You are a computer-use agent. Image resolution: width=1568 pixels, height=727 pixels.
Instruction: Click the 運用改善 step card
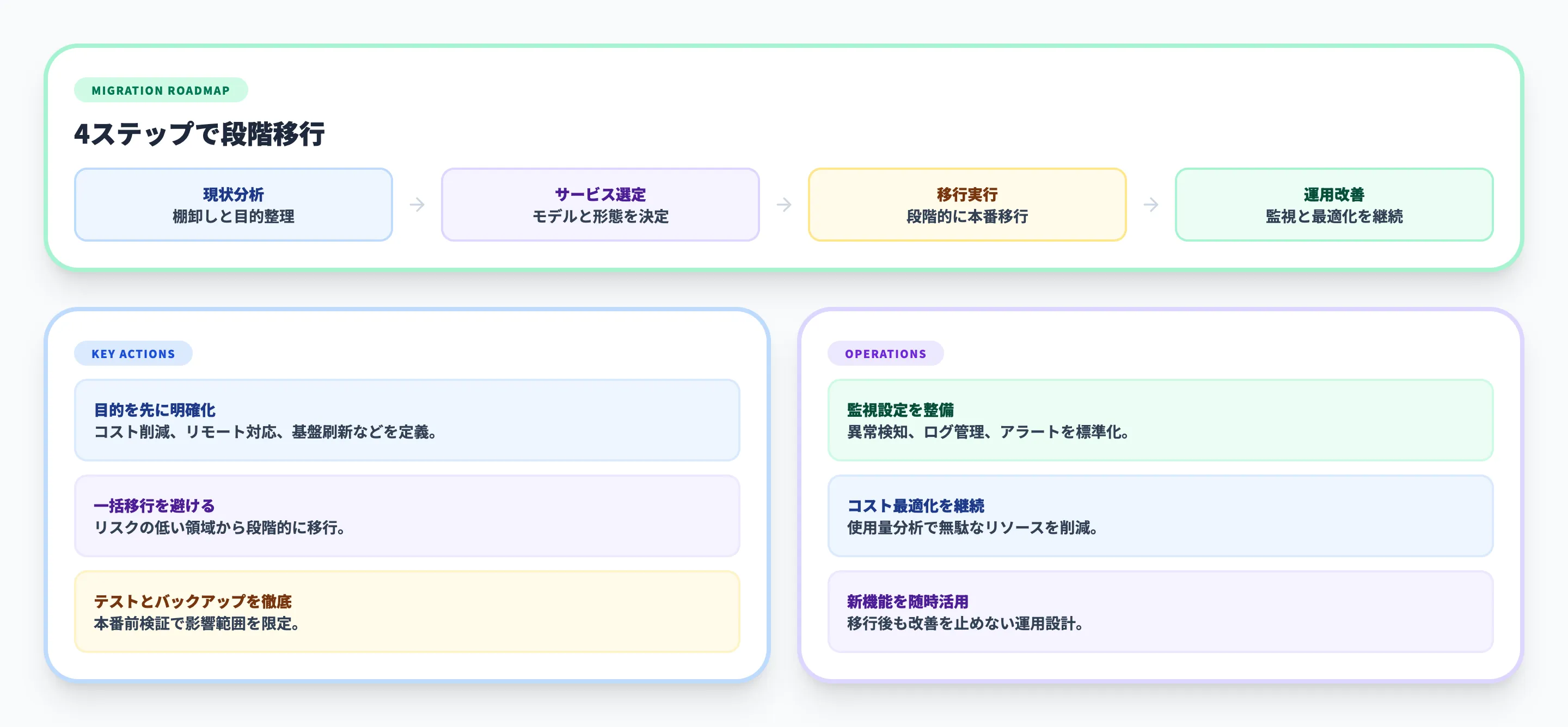[1334, 205]
